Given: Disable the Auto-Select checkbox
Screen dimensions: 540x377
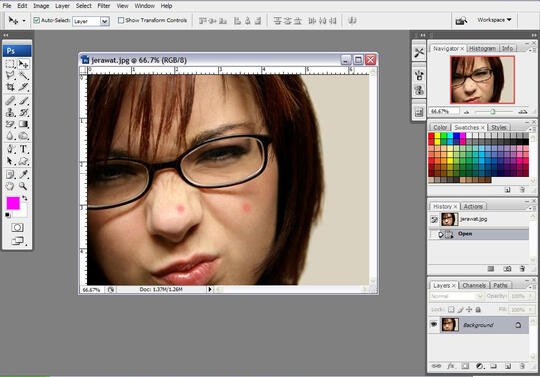Looking at the screenshot, I should coord(37,20).
